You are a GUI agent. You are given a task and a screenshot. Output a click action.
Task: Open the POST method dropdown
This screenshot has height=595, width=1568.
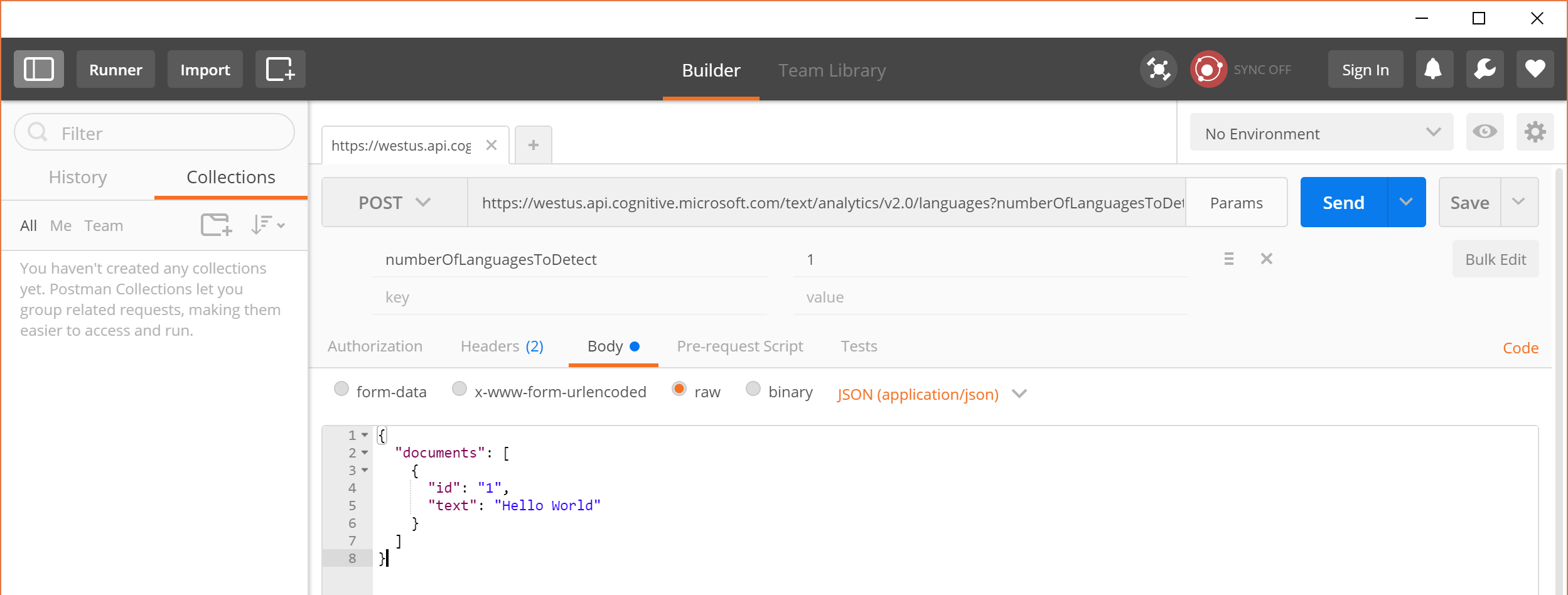coord(394,202)
